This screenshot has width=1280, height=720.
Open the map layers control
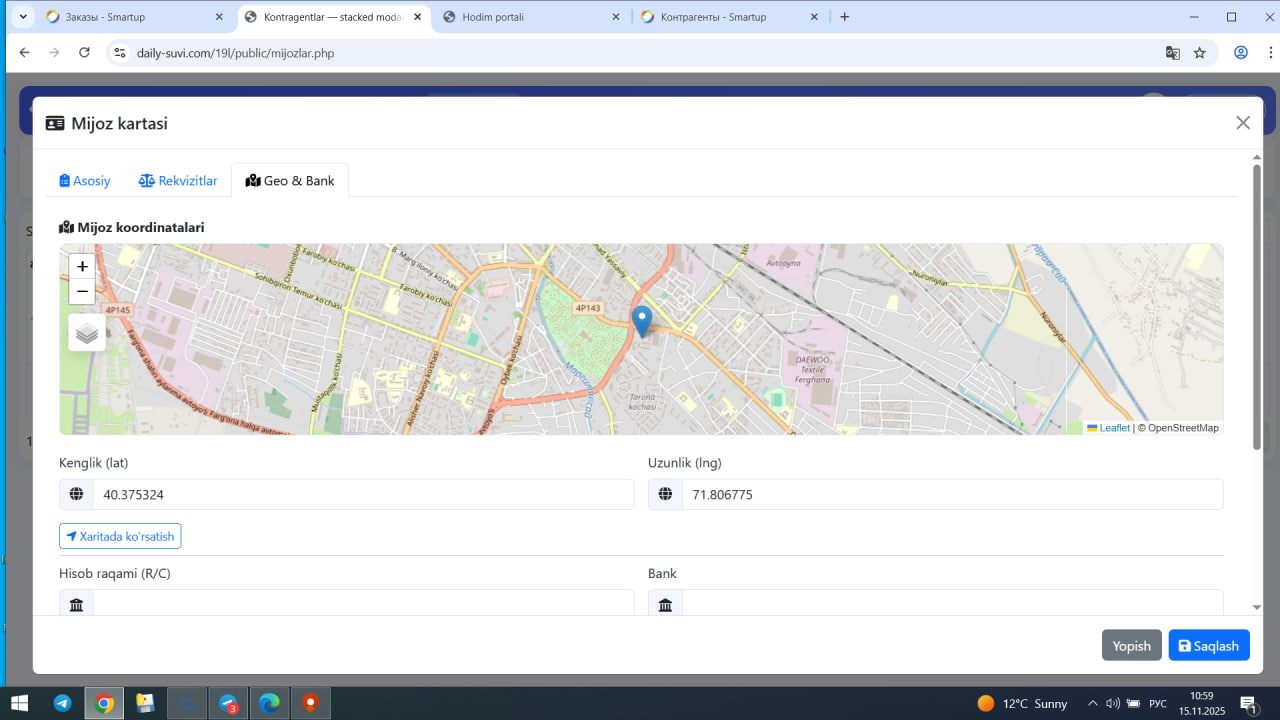point(87,333)
